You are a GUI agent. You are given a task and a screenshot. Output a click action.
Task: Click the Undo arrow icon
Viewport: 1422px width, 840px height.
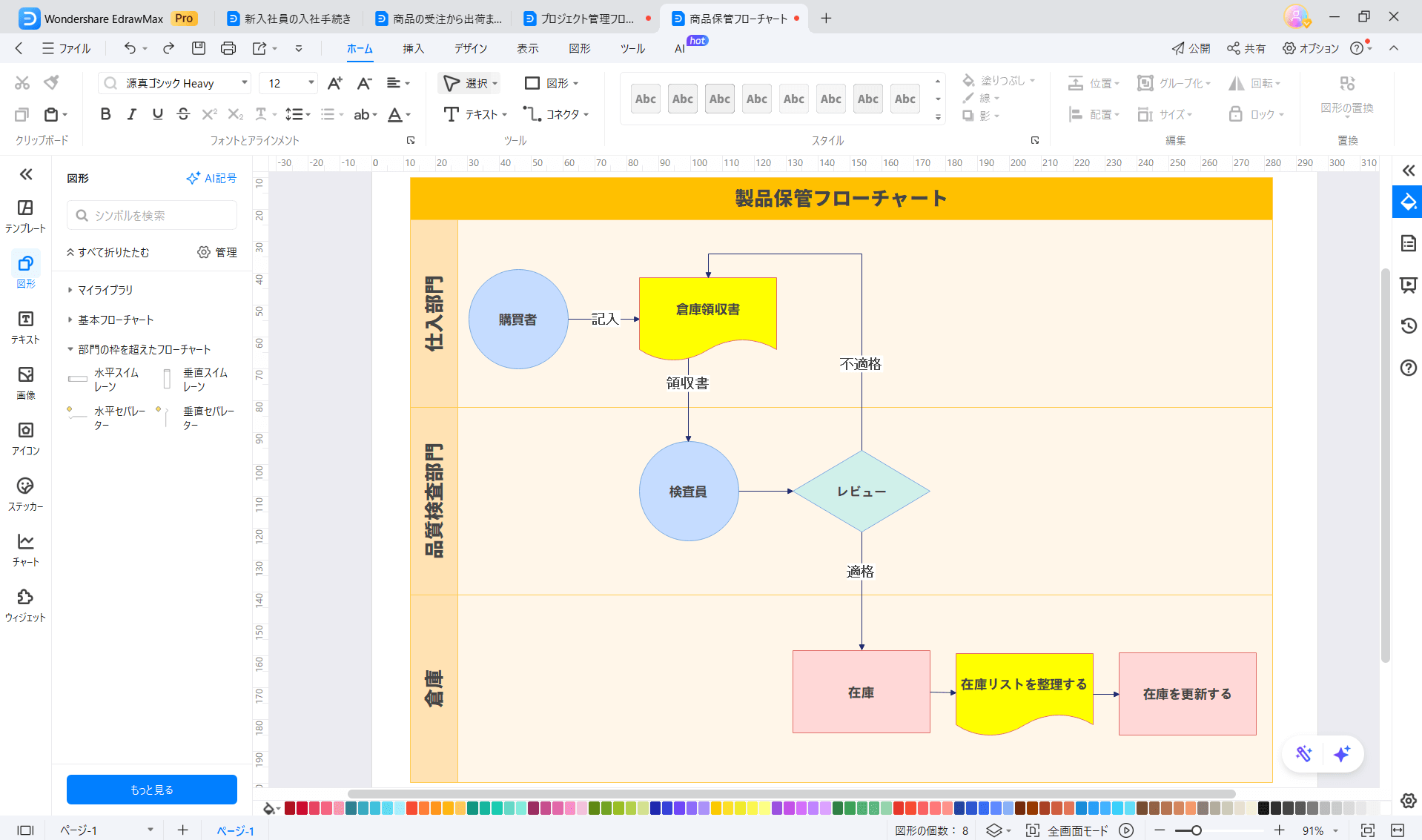coord(130,48)
